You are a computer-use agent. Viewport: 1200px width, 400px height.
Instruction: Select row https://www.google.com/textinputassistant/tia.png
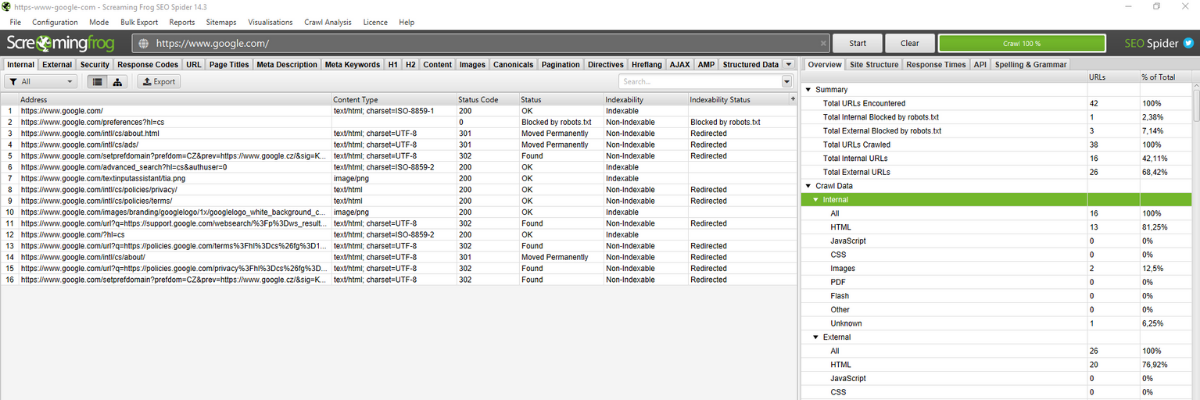click(x=400, y=177)
